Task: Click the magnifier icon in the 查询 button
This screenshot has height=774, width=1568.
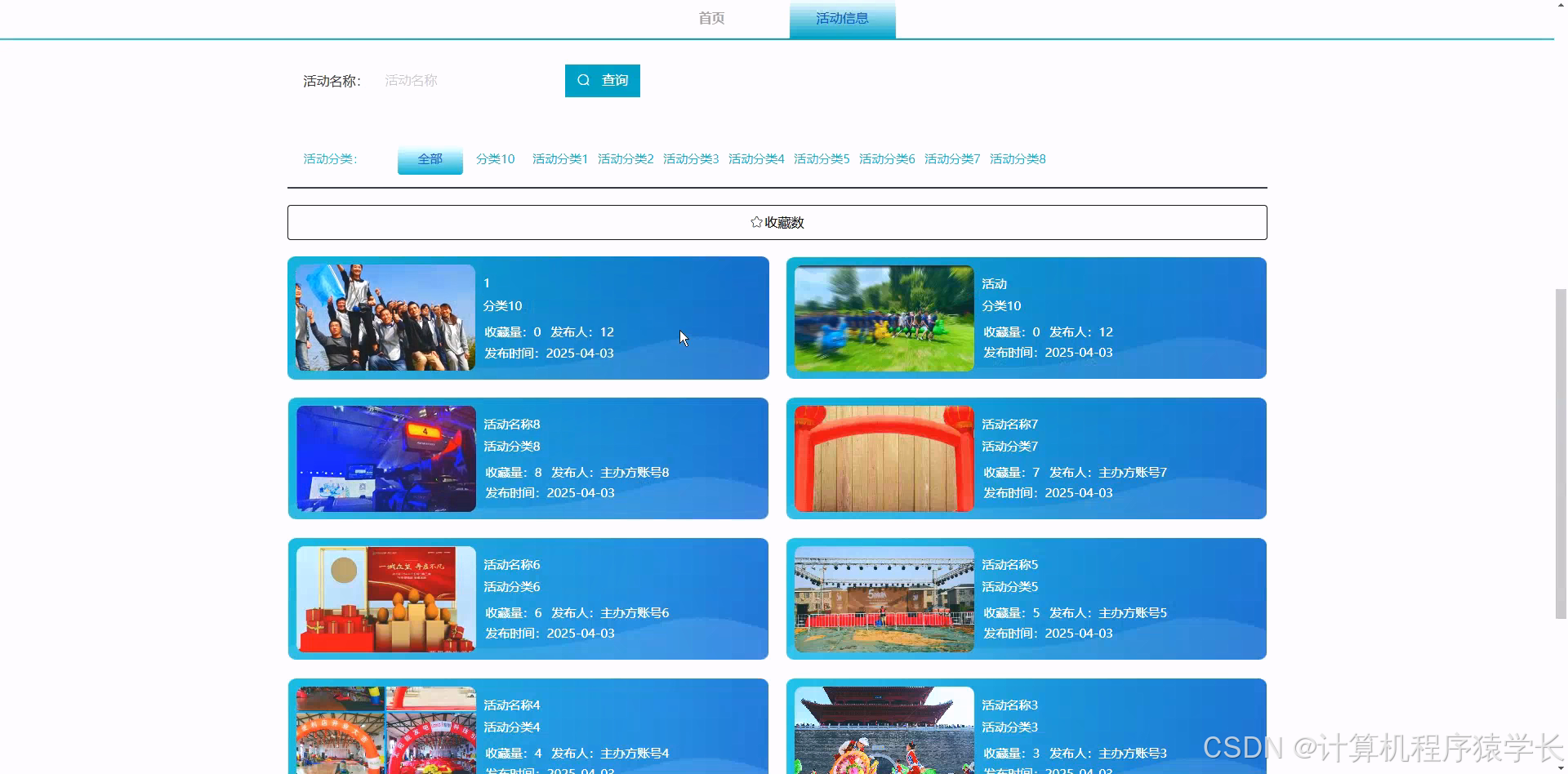Action: point(583,80)
